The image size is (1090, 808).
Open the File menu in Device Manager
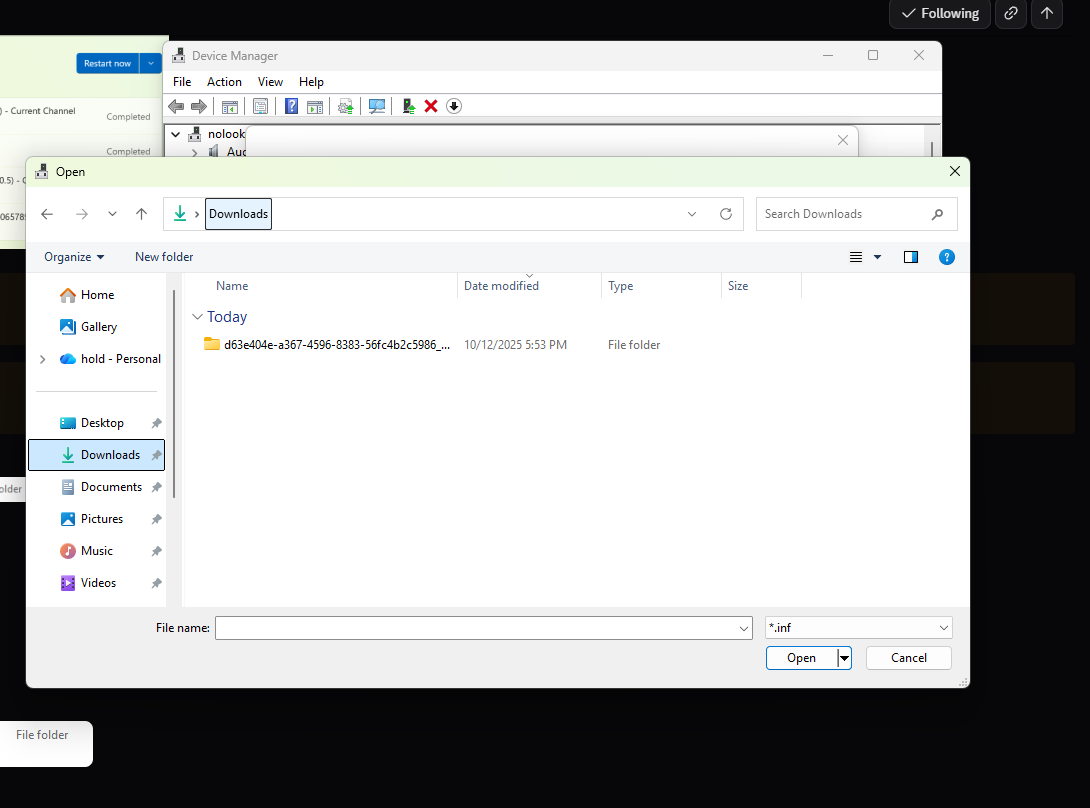coord(182,82)
